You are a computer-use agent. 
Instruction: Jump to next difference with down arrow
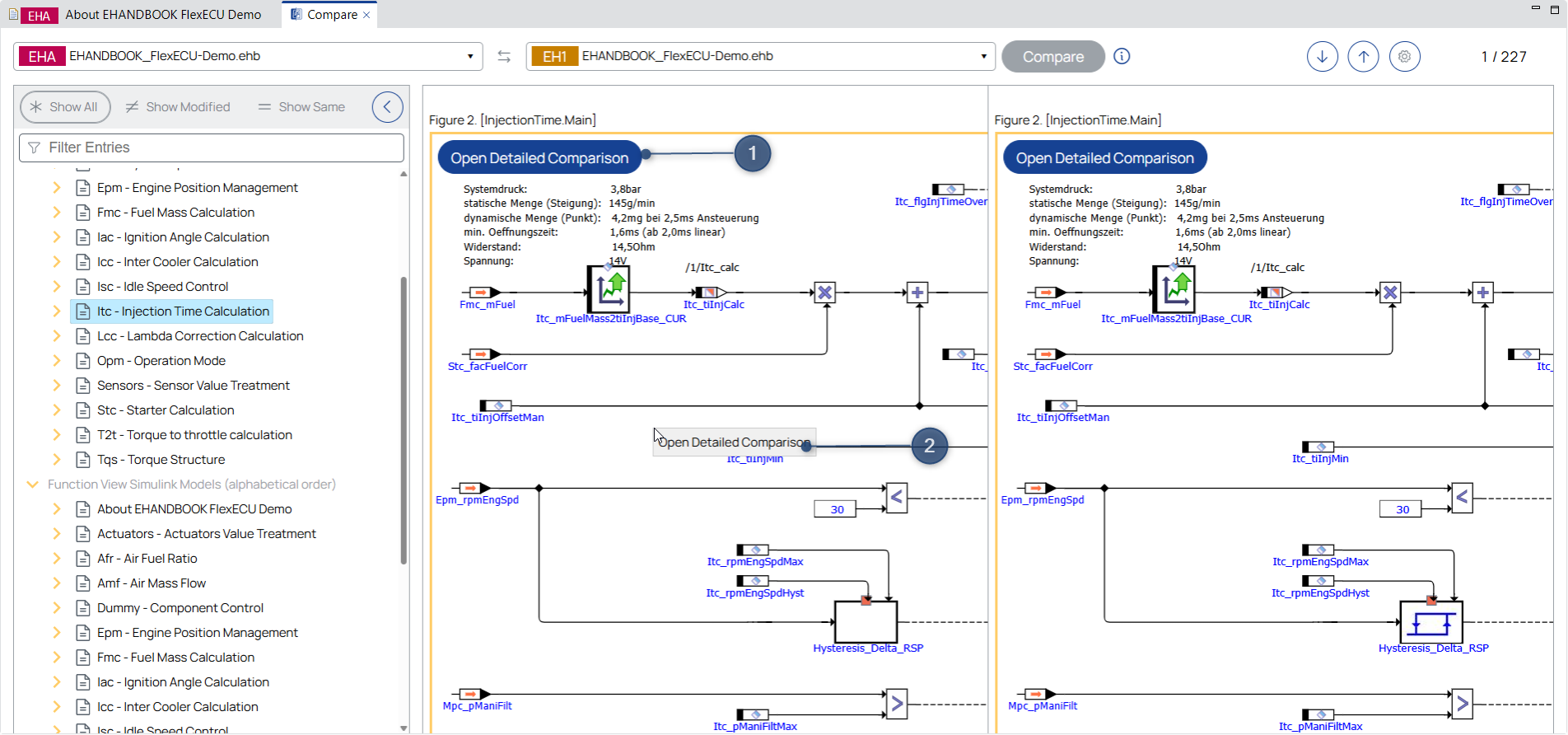click(x=1323, y=57)
